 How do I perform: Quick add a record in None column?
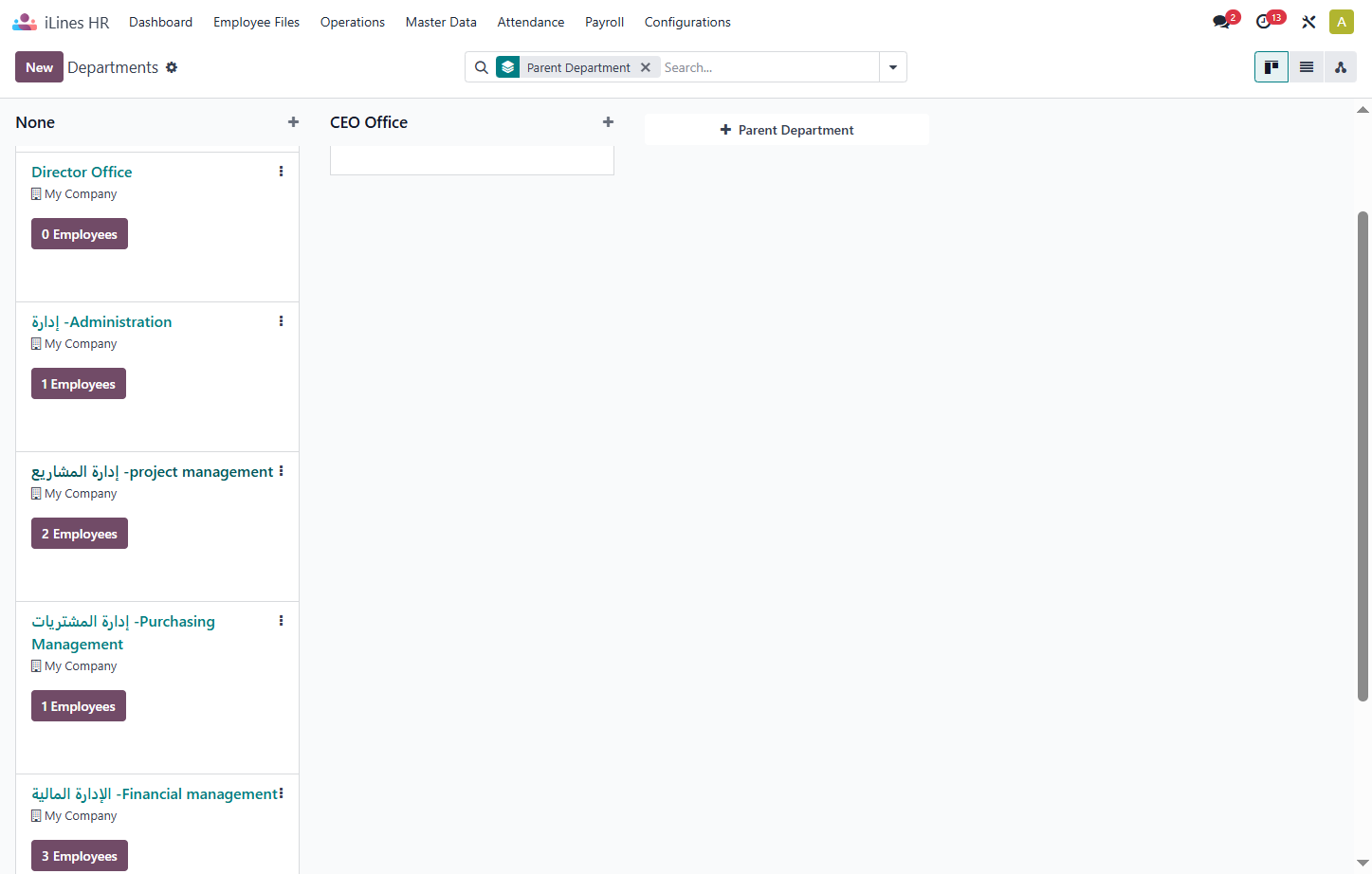point(294,122)
